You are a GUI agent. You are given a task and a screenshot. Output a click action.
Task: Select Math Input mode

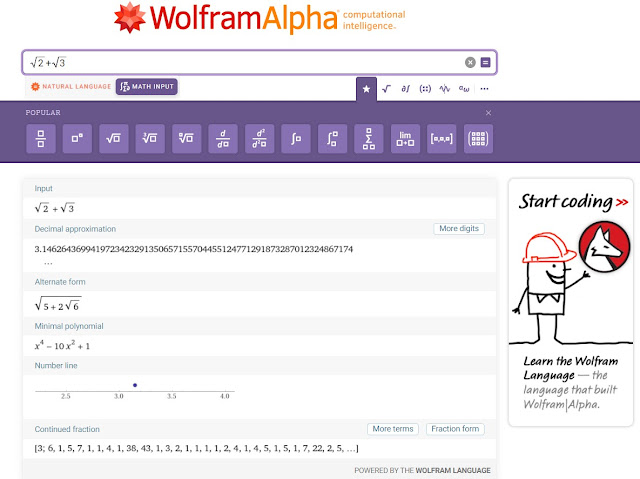point(147,86)
